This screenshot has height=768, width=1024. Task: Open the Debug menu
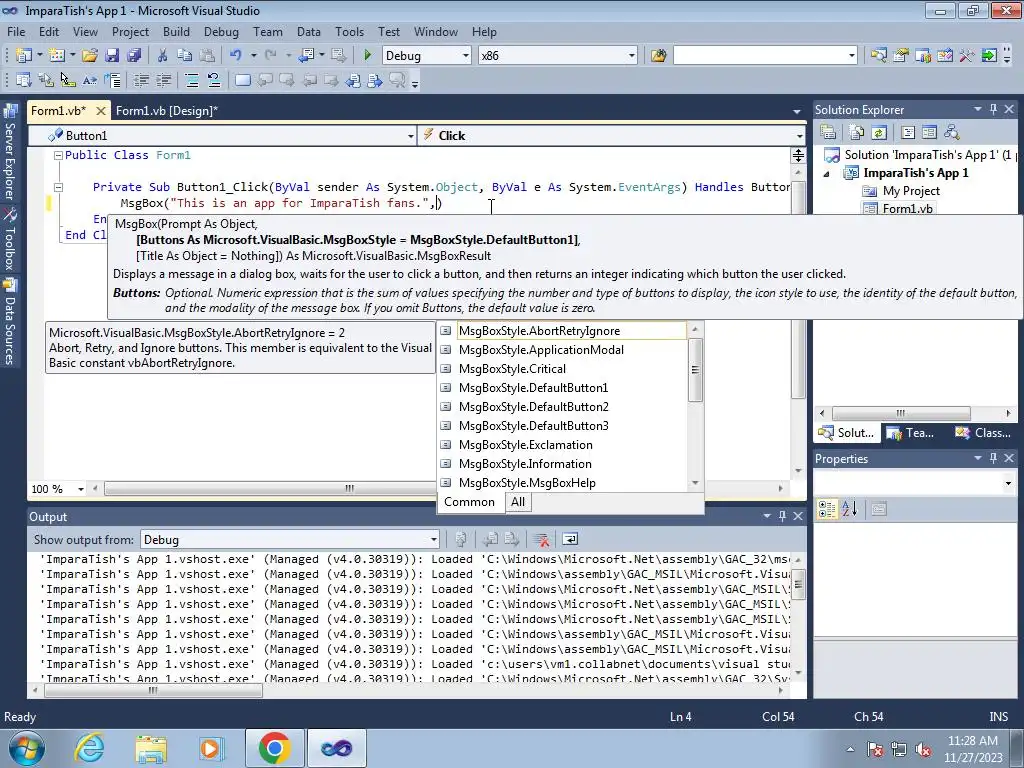tap(221, 31)
